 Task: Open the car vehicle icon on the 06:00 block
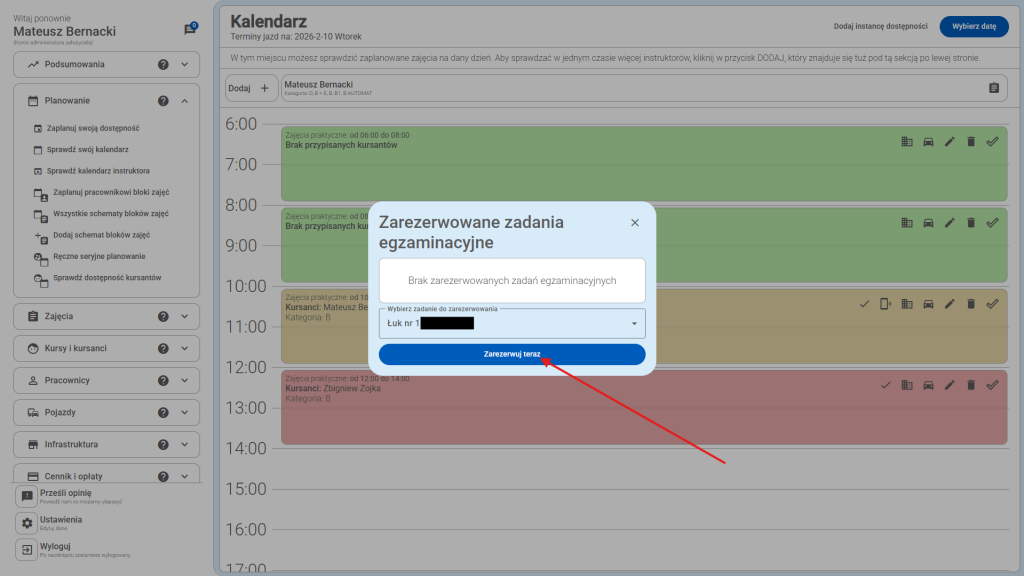coord(928,142)
